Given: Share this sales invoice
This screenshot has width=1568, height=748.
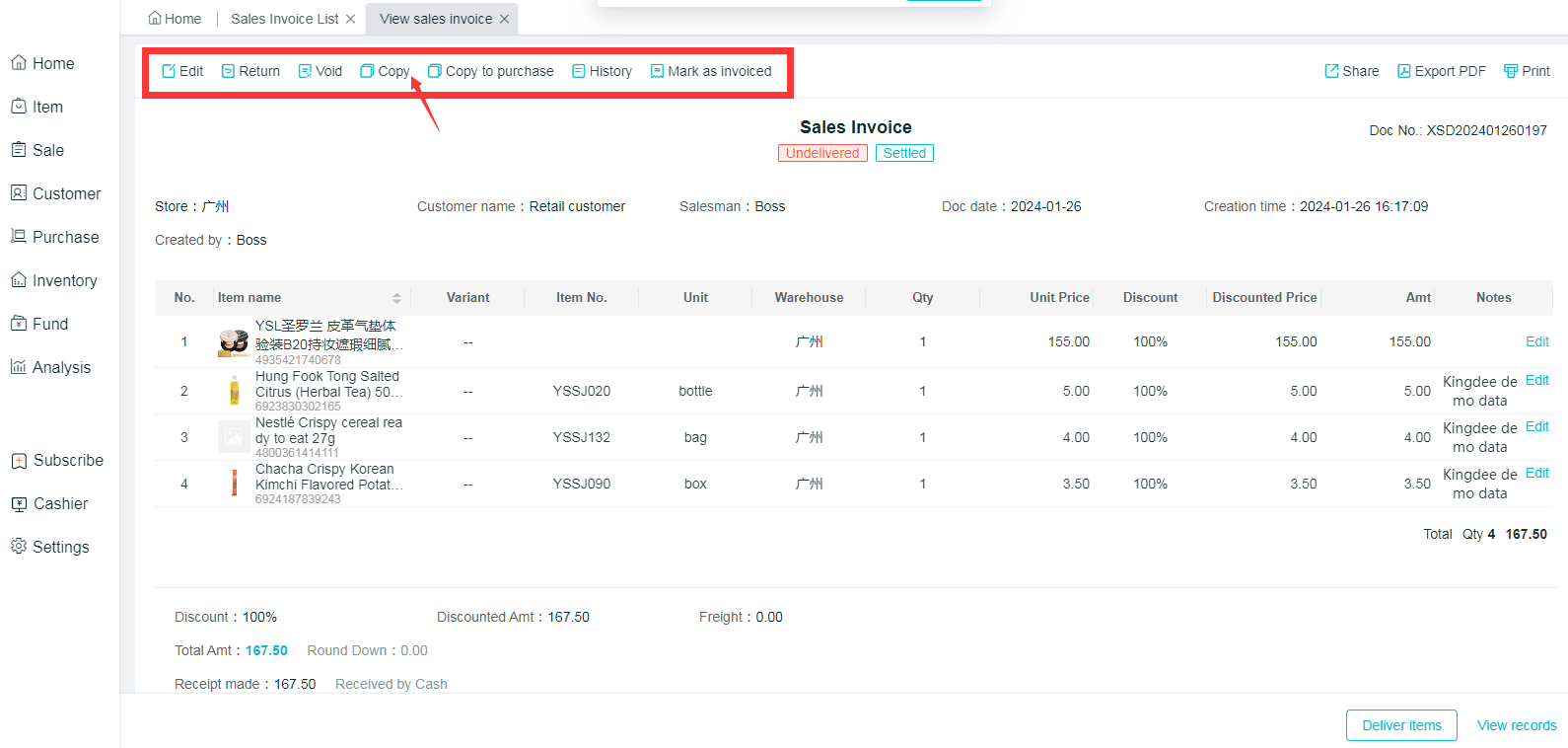Looking at the screenshot, I should click(x=1351, y=71).
